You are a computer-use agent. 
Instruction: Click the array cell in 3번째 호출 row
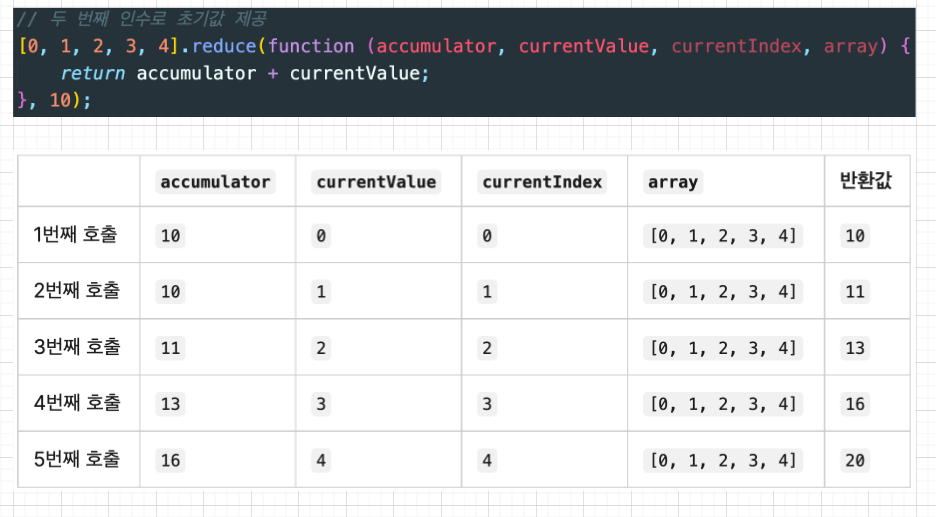pyautogui.click(x=723, y=348)
